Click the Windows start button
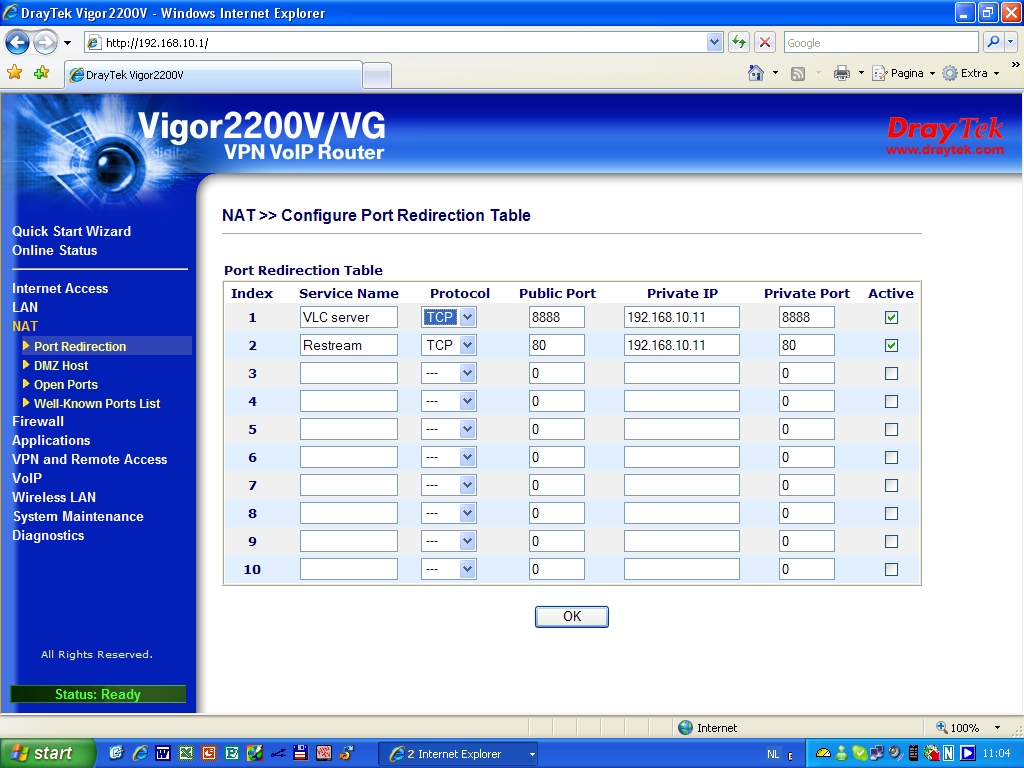This screenshot has height=768, width=1024. point(47,754)
